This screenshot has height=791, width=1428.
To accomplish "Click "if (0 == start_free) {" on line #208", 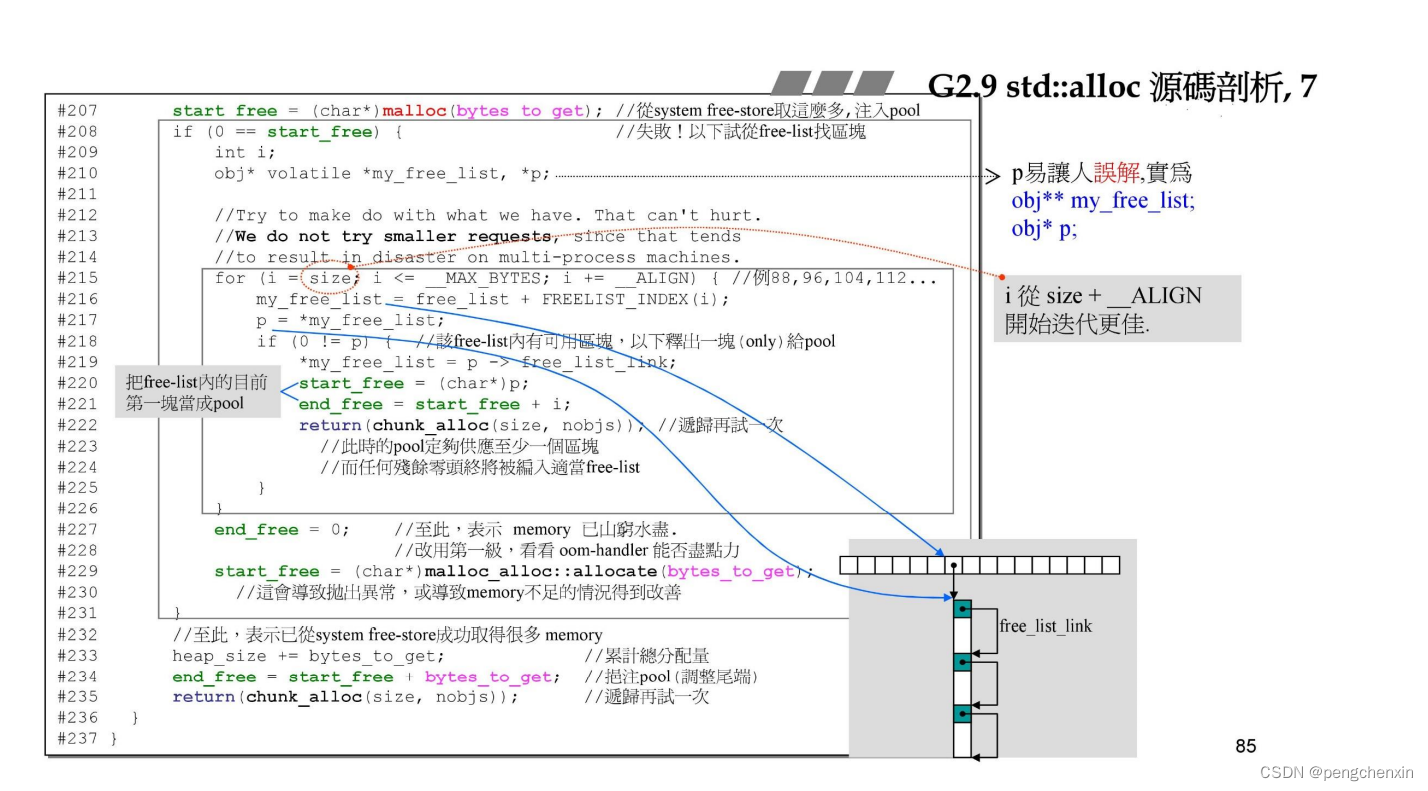I will tap(288, 132).
